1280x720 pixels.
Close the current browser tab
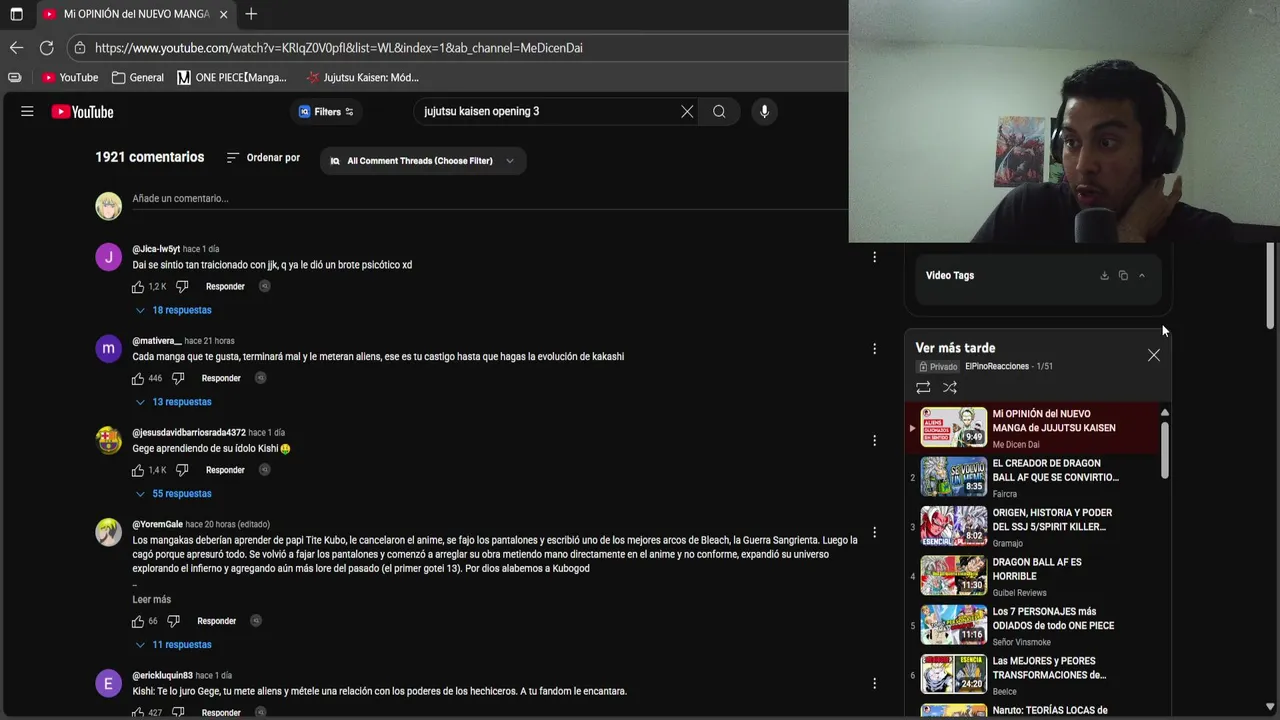click(x=224, y=14)
